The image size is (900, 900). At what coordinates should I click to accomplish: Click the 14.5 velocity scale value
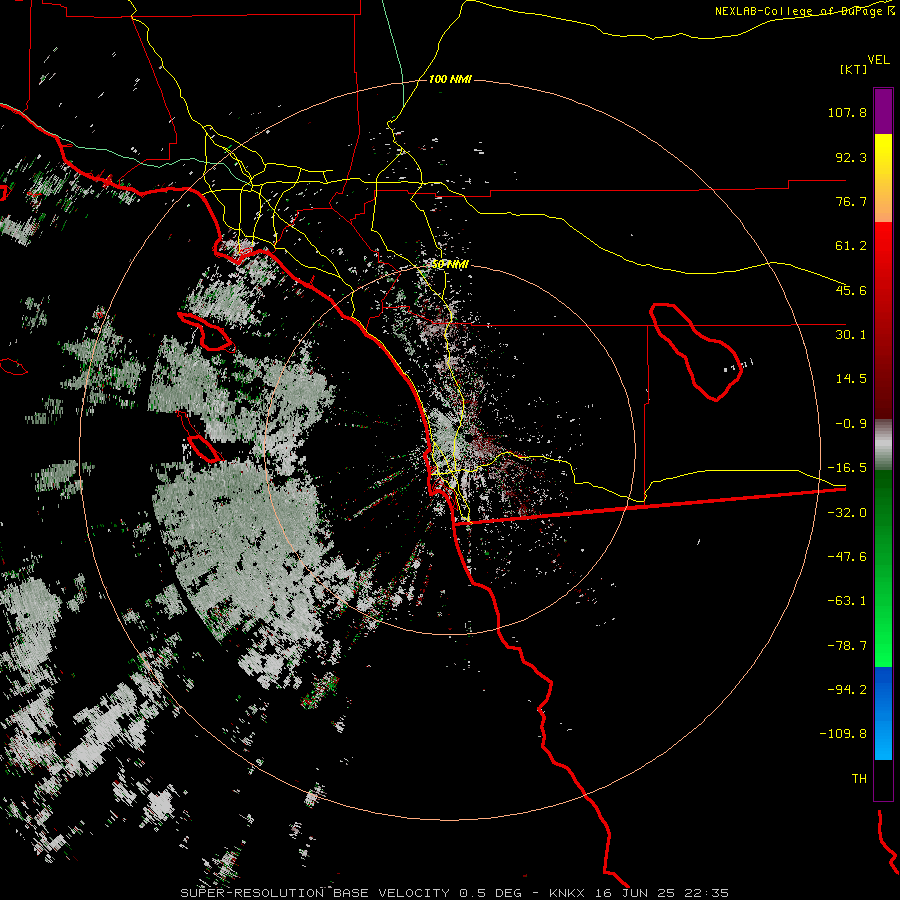point(851,379)
